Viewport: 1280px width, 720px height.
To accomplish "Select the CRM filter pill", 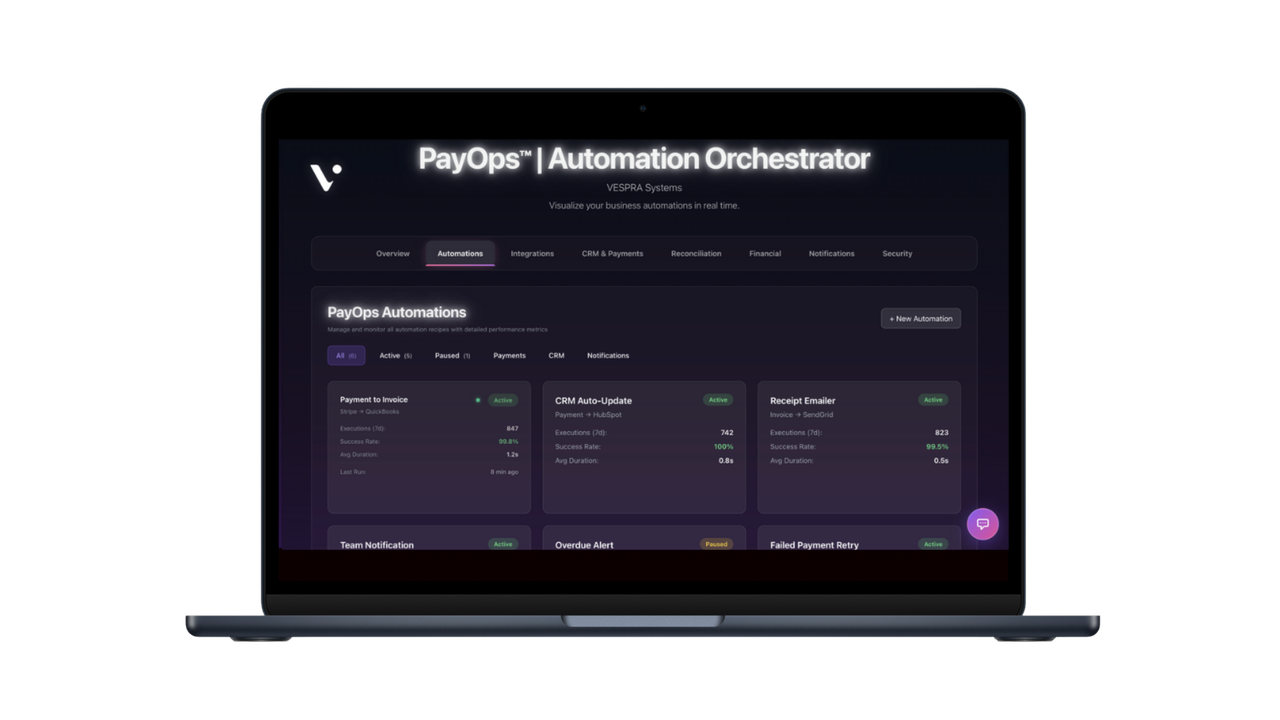I will pos(556,355).
